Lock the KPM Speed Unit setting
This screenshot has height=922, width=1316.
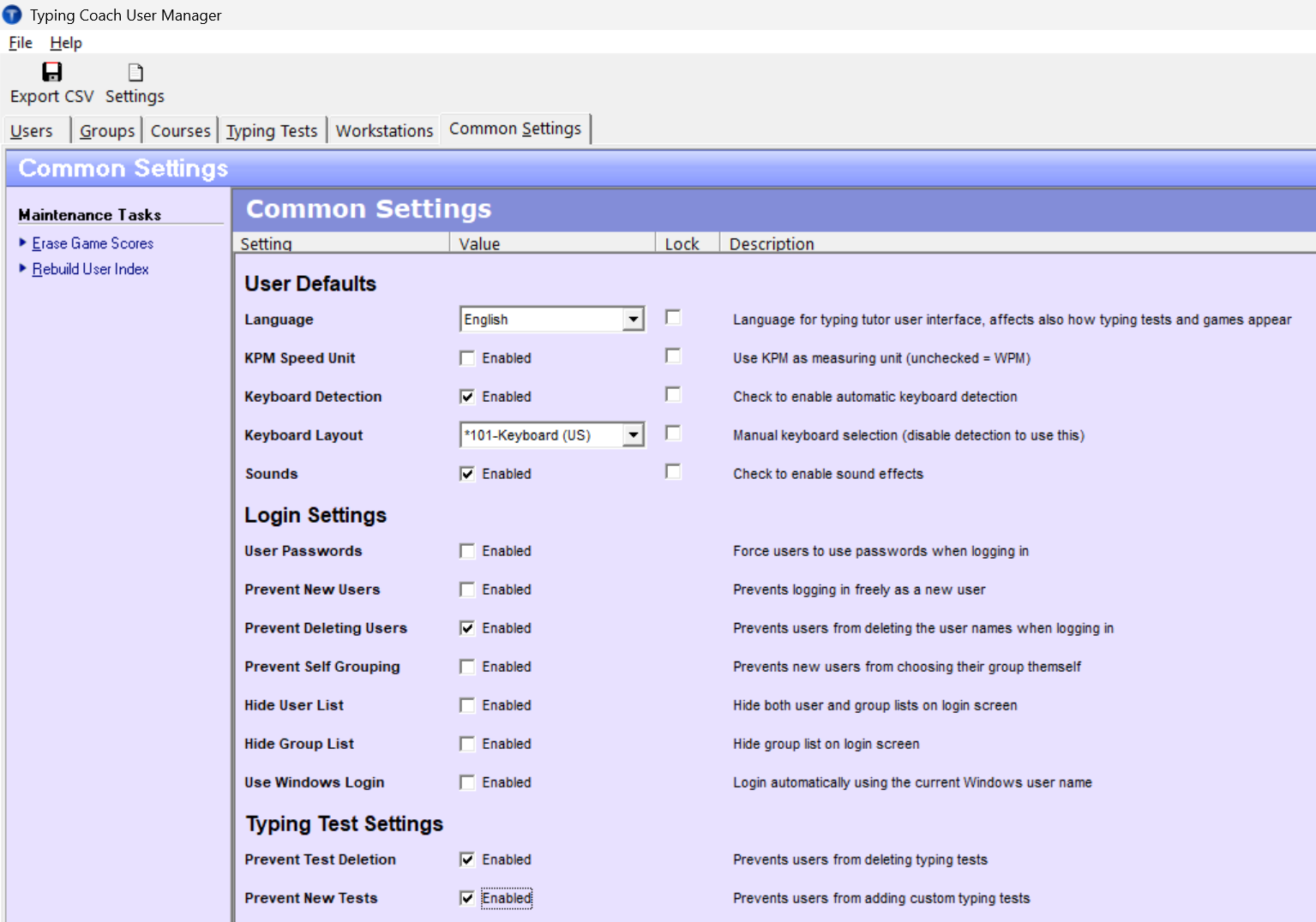(x=674, y=356)
